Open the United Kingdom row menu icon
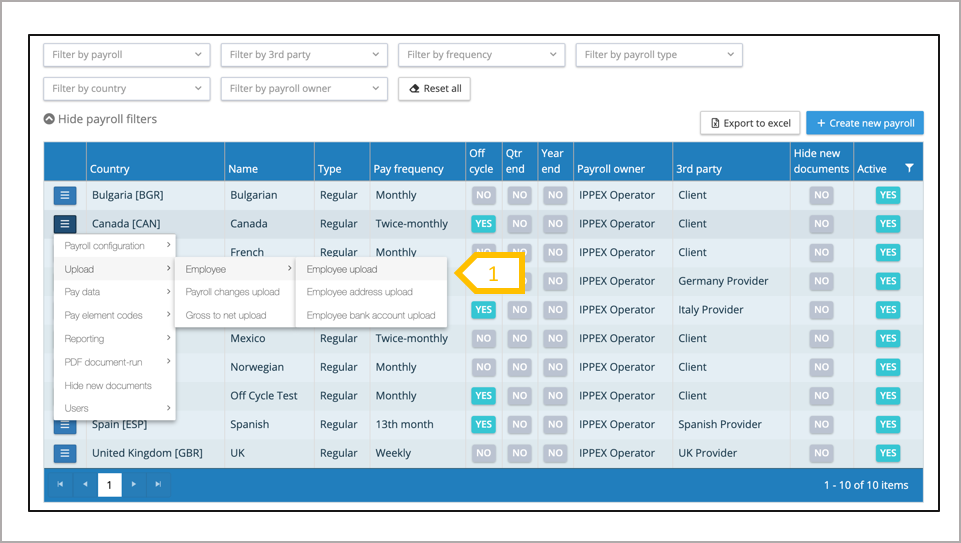Image resolution: width=961 pixels, height=543 pixels. point(65,453)
